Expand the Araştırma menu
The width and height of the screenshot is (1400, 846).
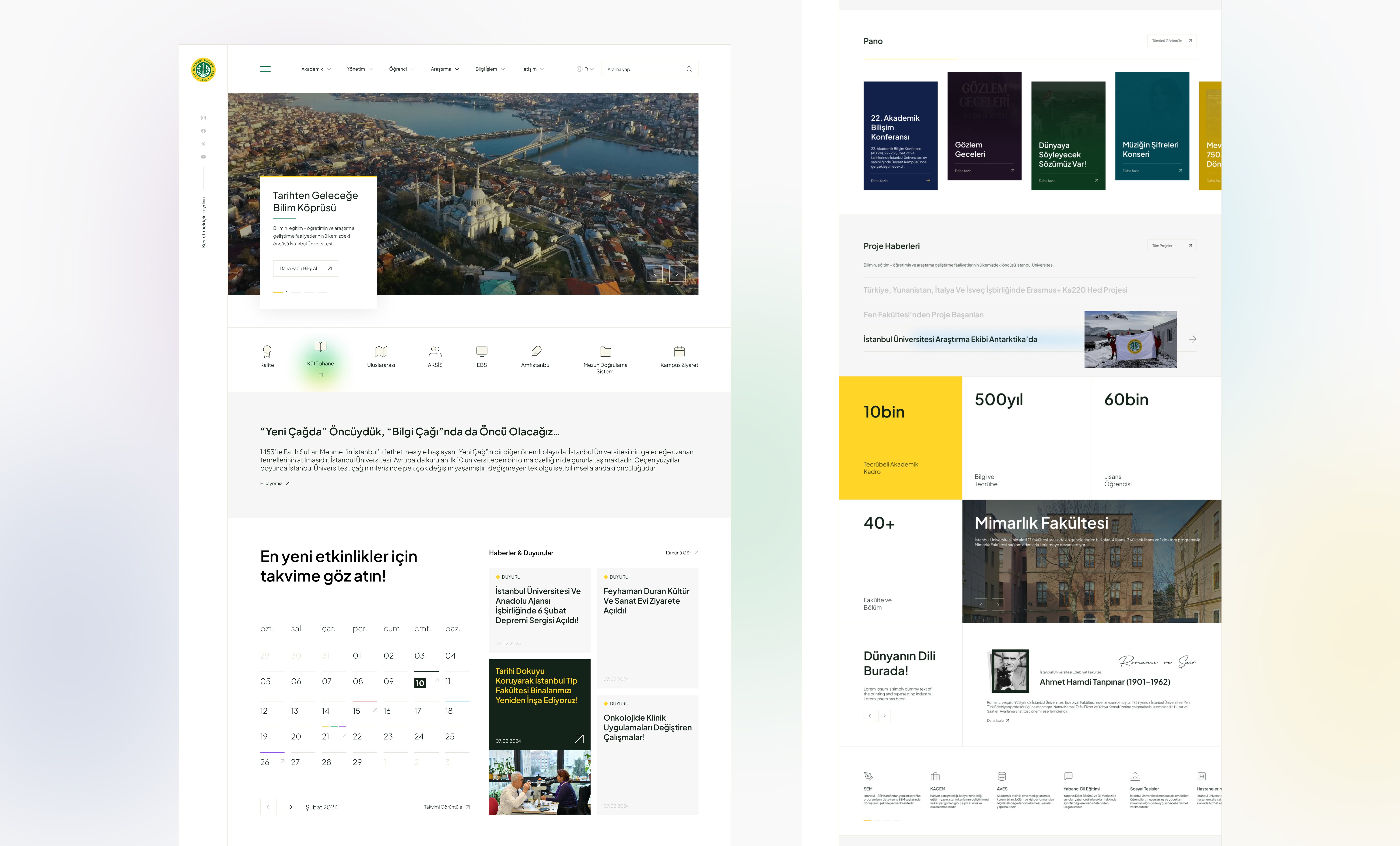click(x=445, y=69)
